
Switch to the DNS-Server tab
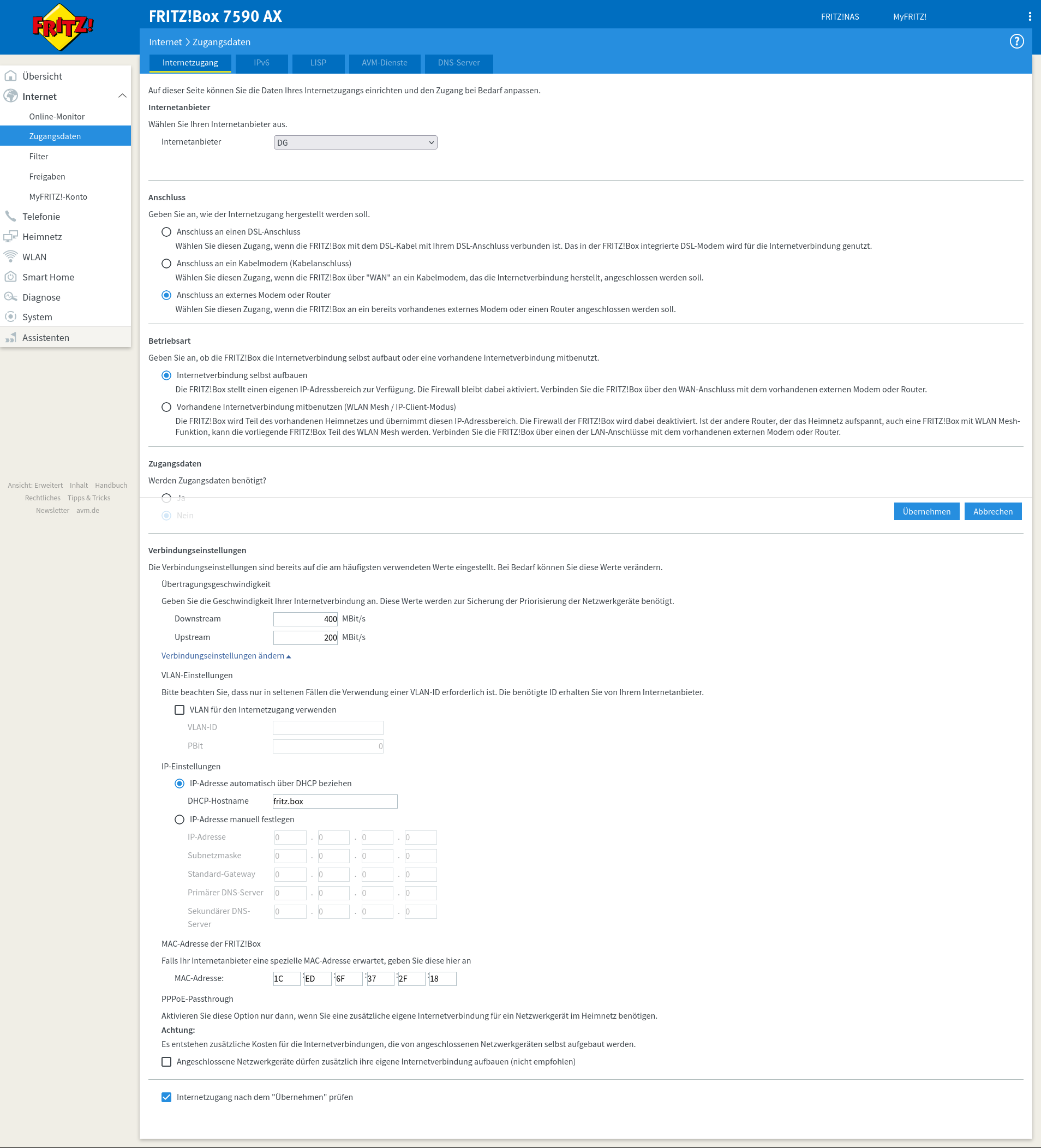pos(459,63)
